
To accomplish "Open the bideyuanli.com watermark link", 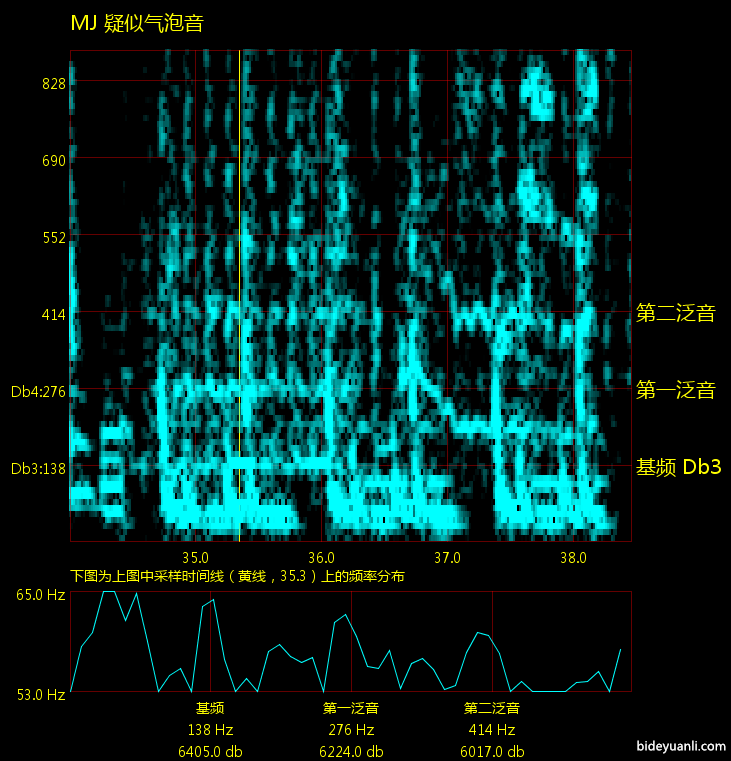I will (680, 747).
